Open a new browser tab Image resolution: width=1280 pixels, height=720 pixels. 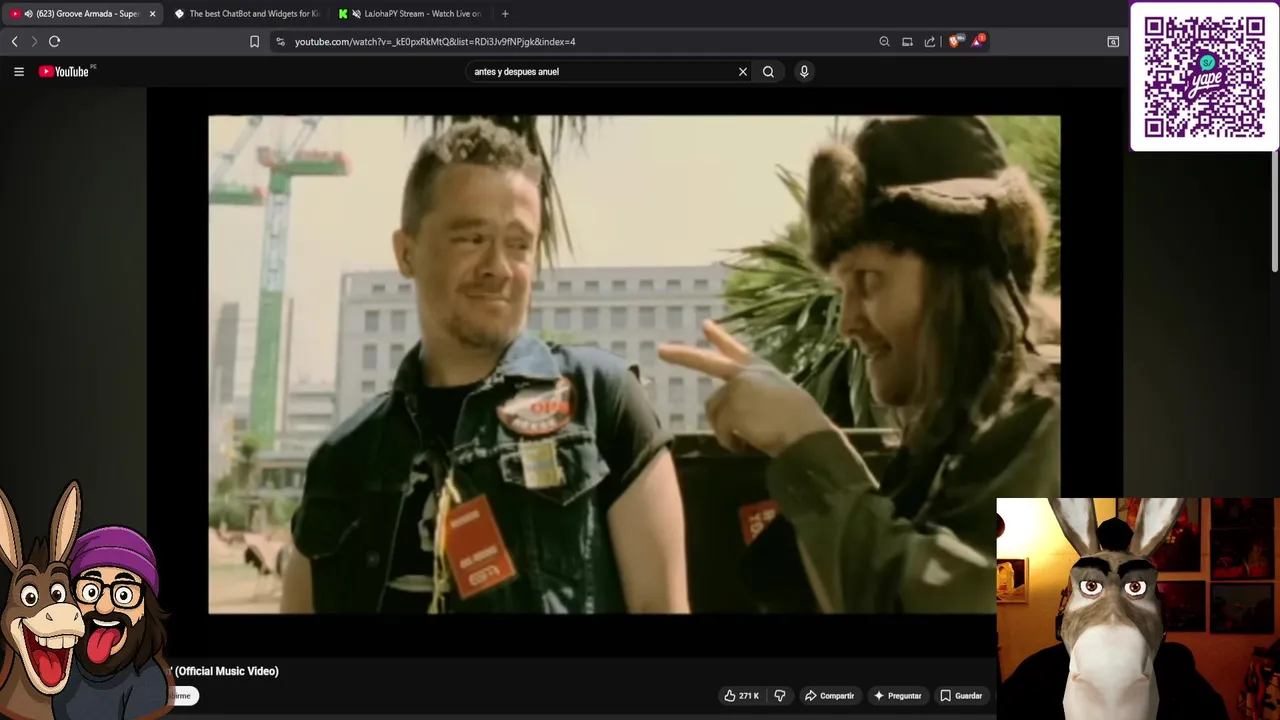click(505, 14)
